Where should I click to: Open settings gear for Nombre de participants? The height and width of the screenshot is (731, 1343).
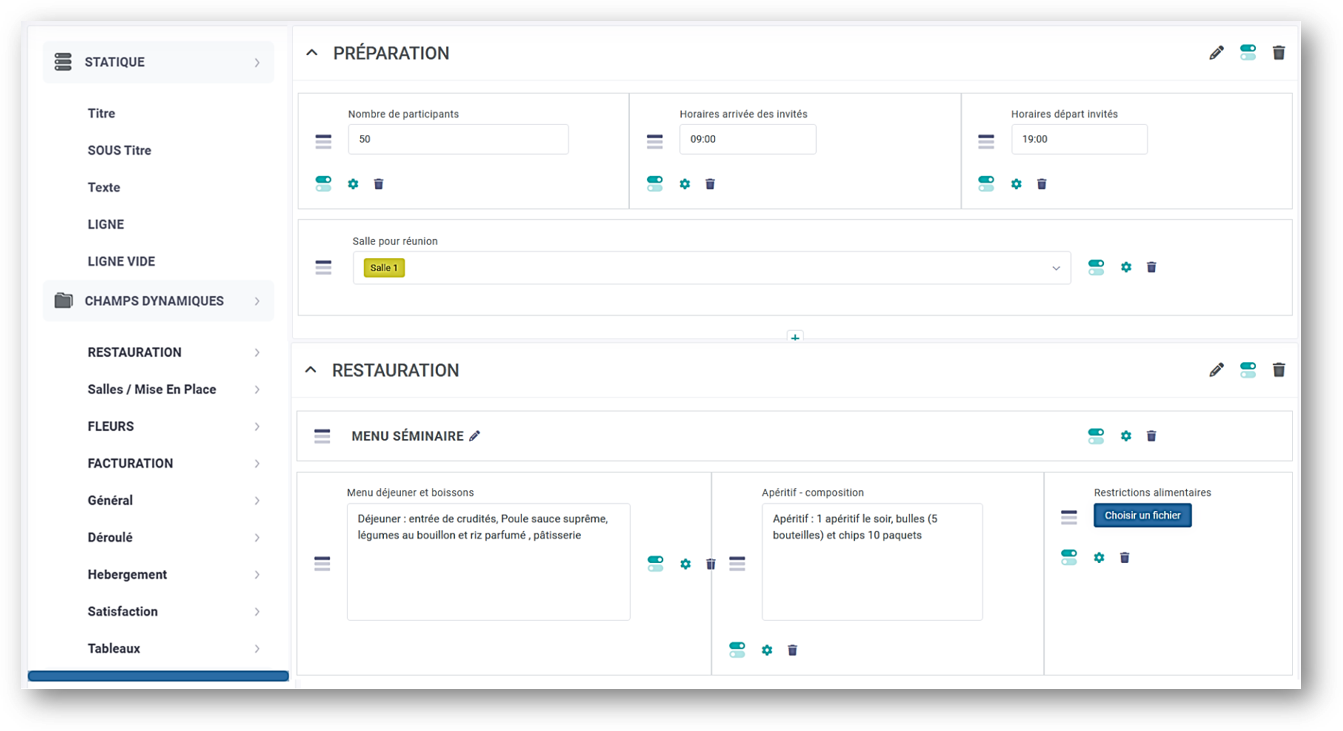353,184
